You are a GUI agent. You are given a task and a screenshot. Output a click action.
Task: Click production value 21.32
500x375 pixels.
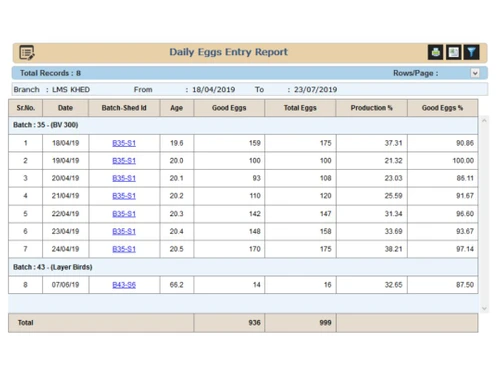click(x=393, y=161)
